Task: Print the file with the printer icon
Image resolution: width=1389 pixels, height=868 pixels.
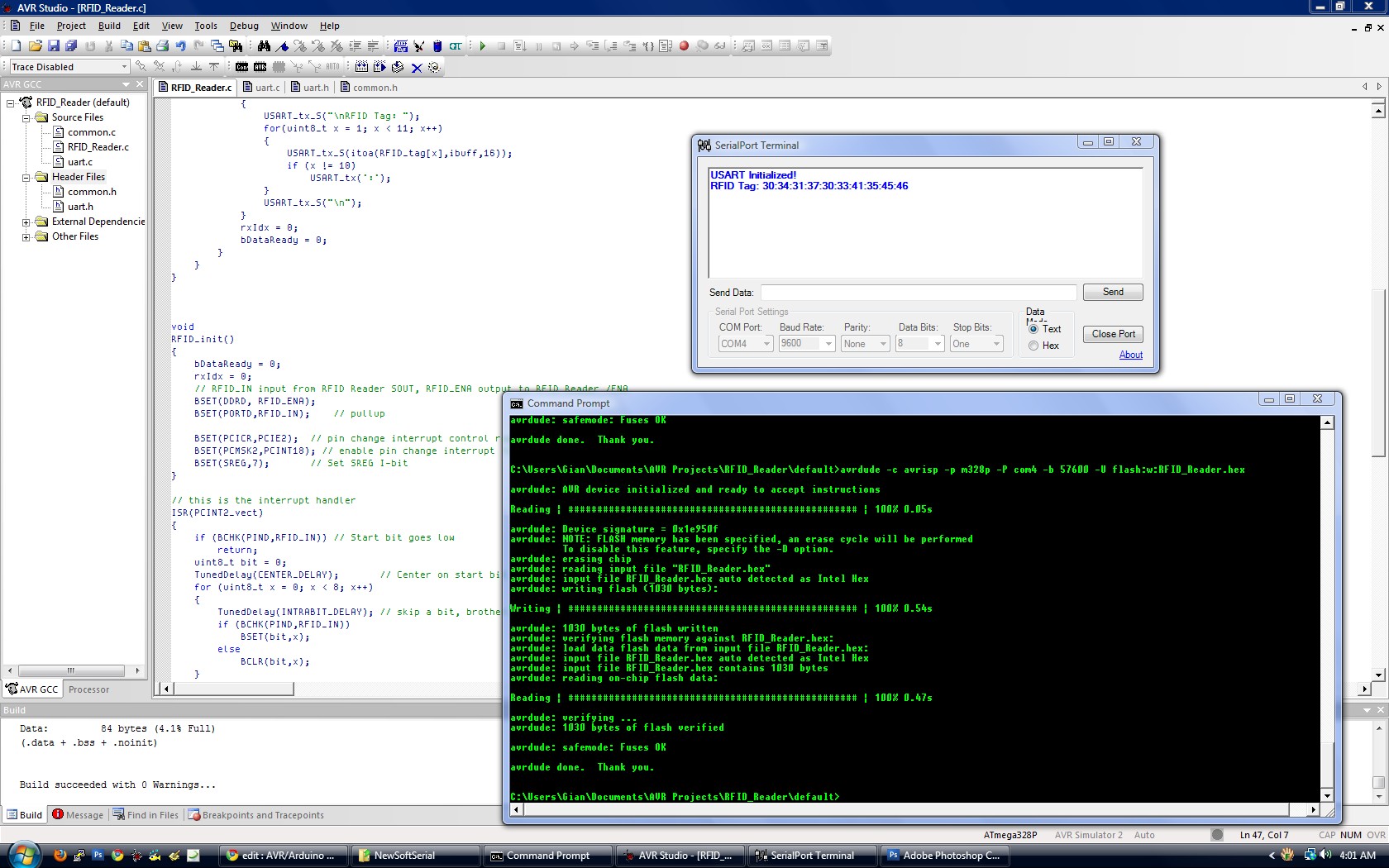Action: (162, 46)
